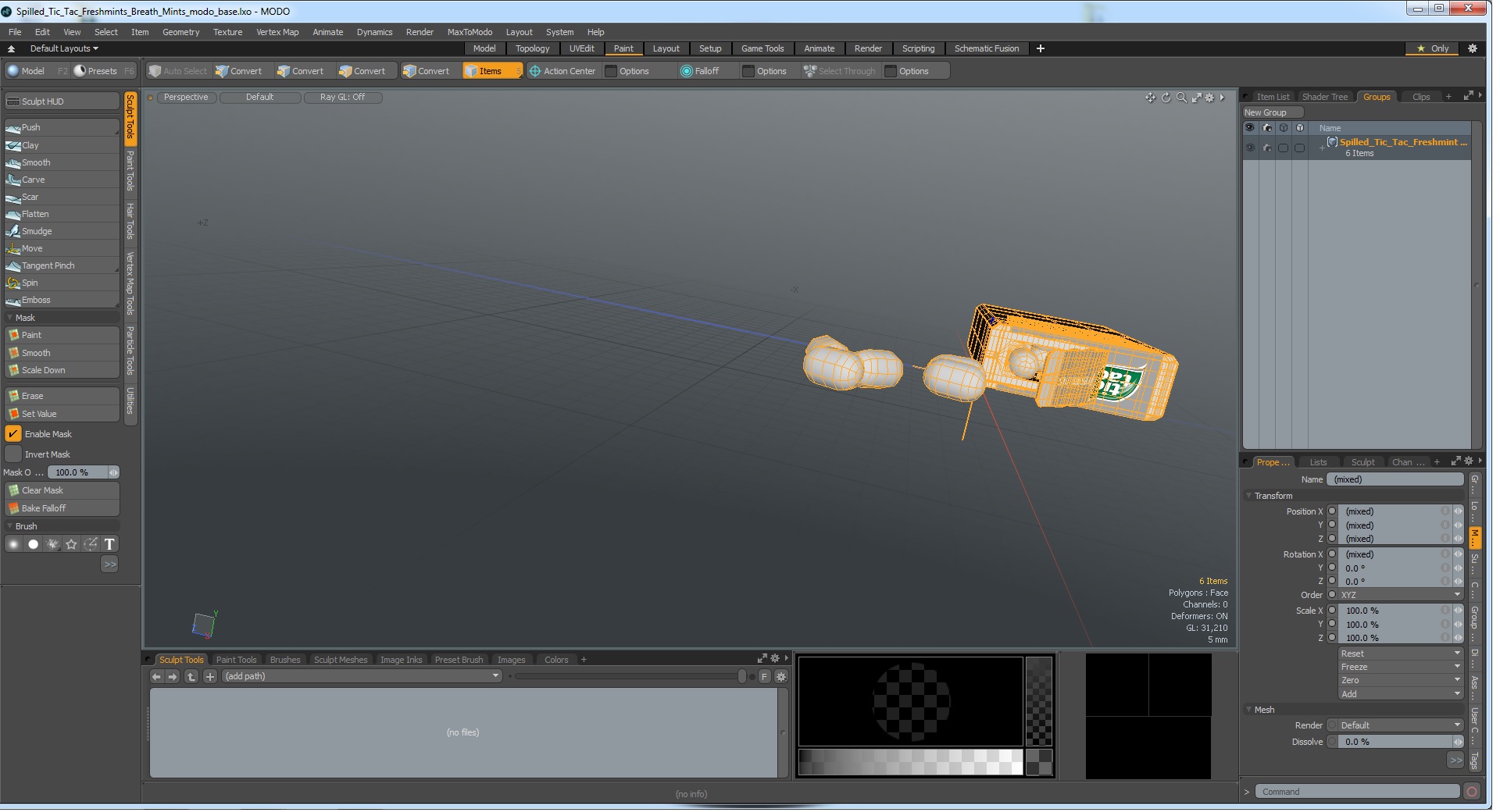Click the item Name (mixed) field
The image size is (1500, 812).
tap(1395, 479)
